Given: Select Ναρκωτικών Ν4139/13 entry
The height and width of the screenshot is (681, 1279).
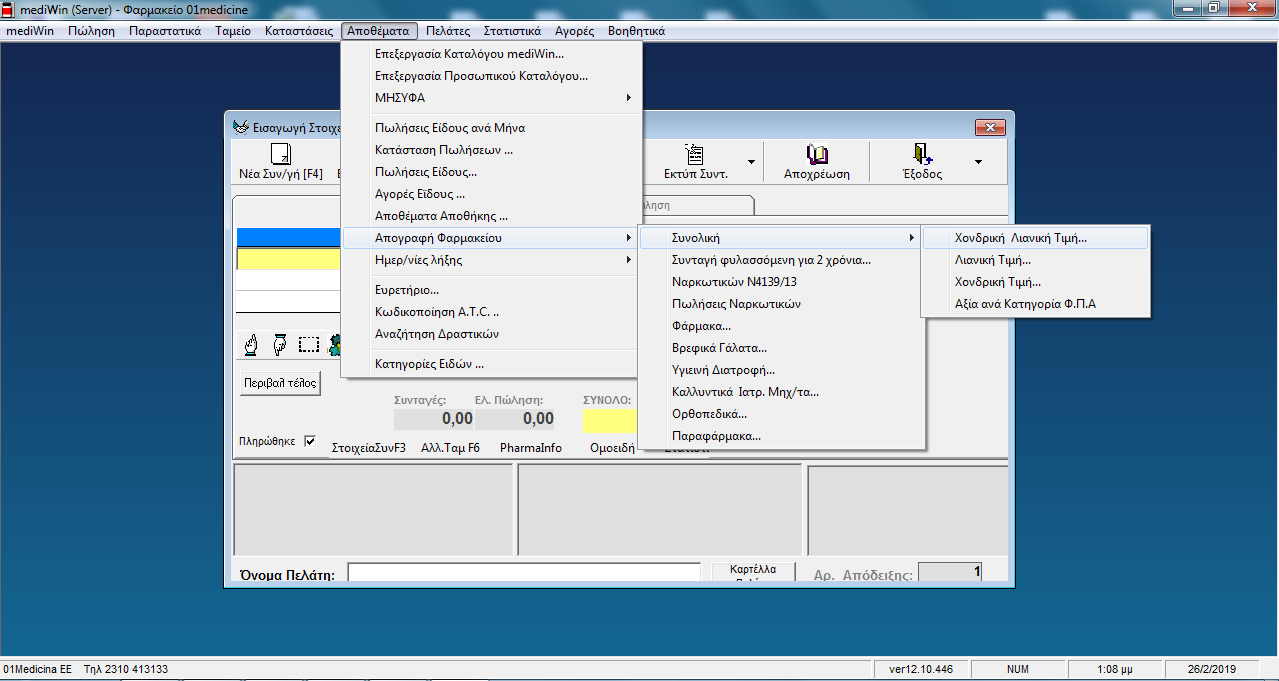Looking at the screenshot, I should [780, 282].
